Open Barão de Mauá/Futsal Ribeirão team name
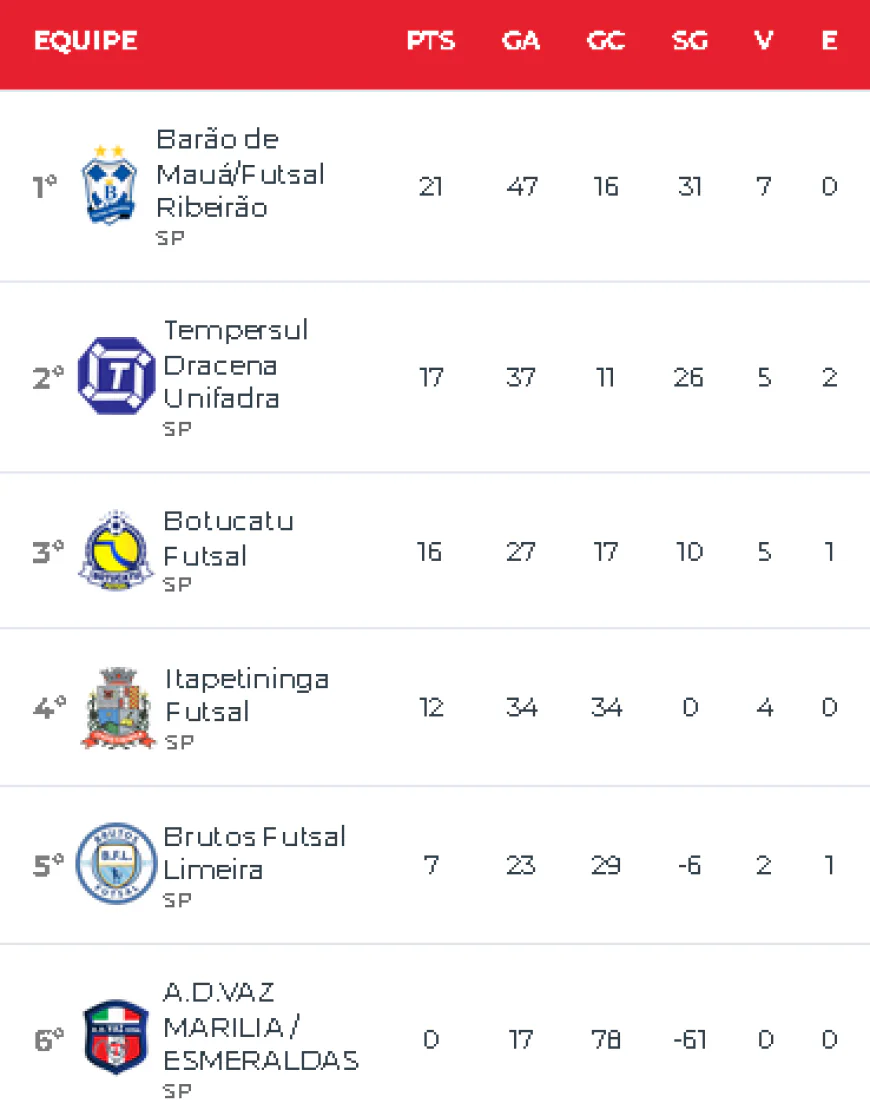 point(240,174)
